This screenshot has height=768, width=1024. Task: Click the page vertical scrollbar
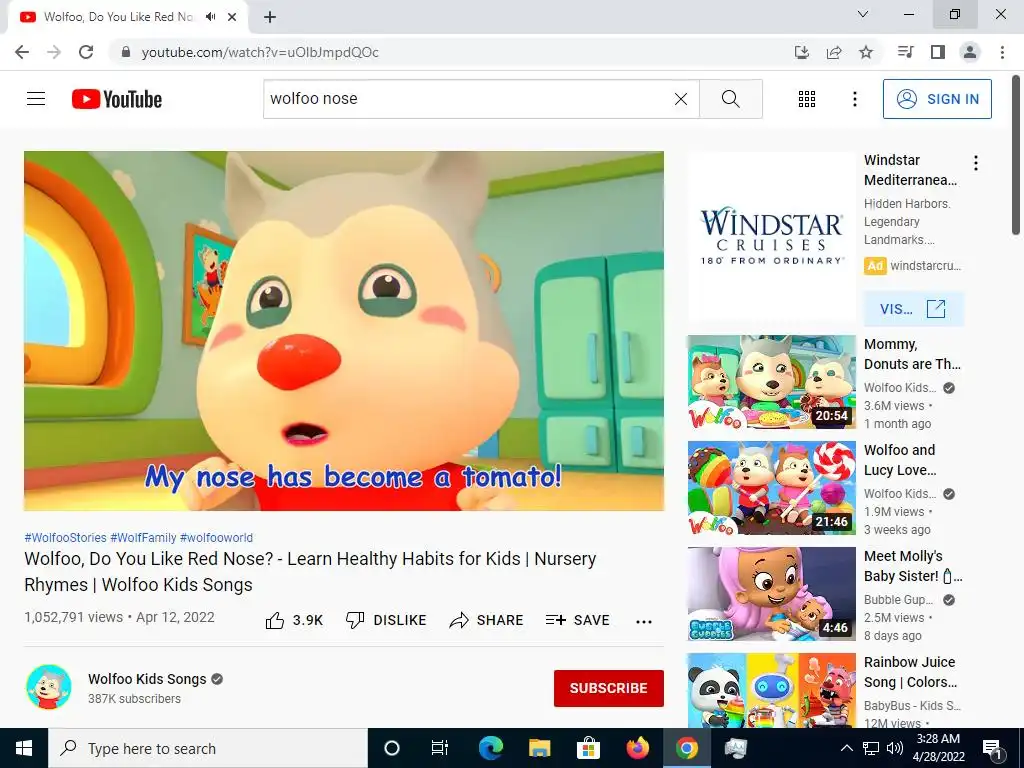(1016, 155)
